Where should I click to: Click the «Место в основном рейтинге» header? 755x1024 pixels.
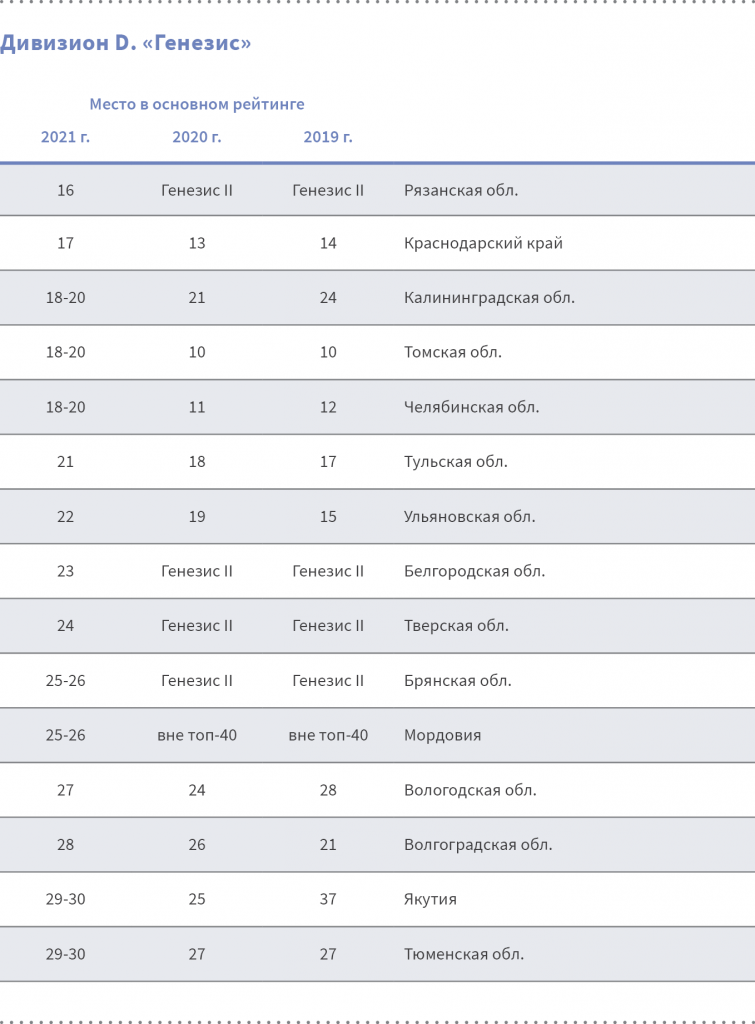coord(197,104)
